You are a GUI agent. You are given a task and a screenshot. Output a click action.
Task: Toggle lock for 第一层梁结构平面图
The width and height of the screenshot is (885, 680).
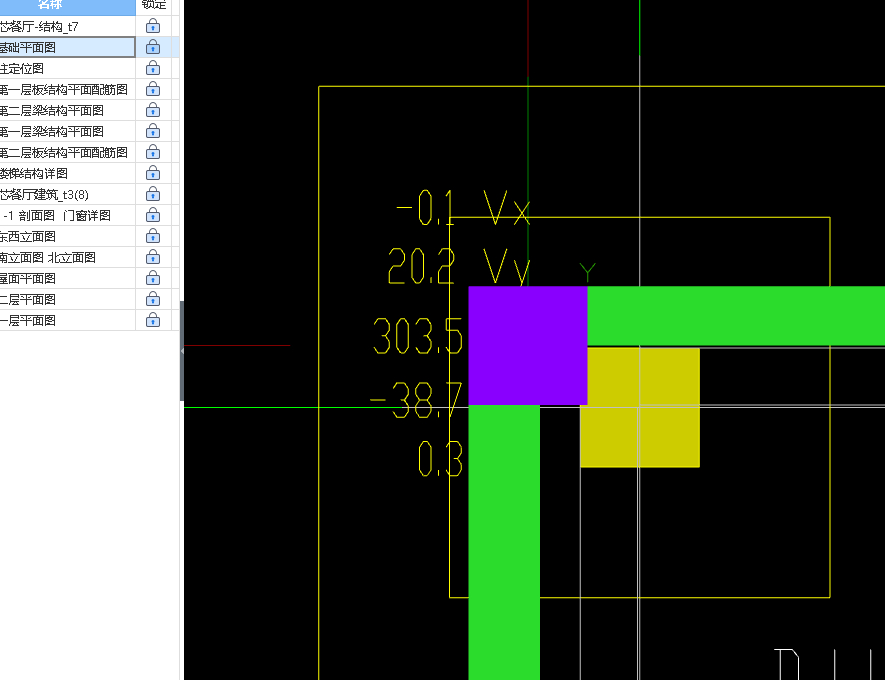coord(153,131)
